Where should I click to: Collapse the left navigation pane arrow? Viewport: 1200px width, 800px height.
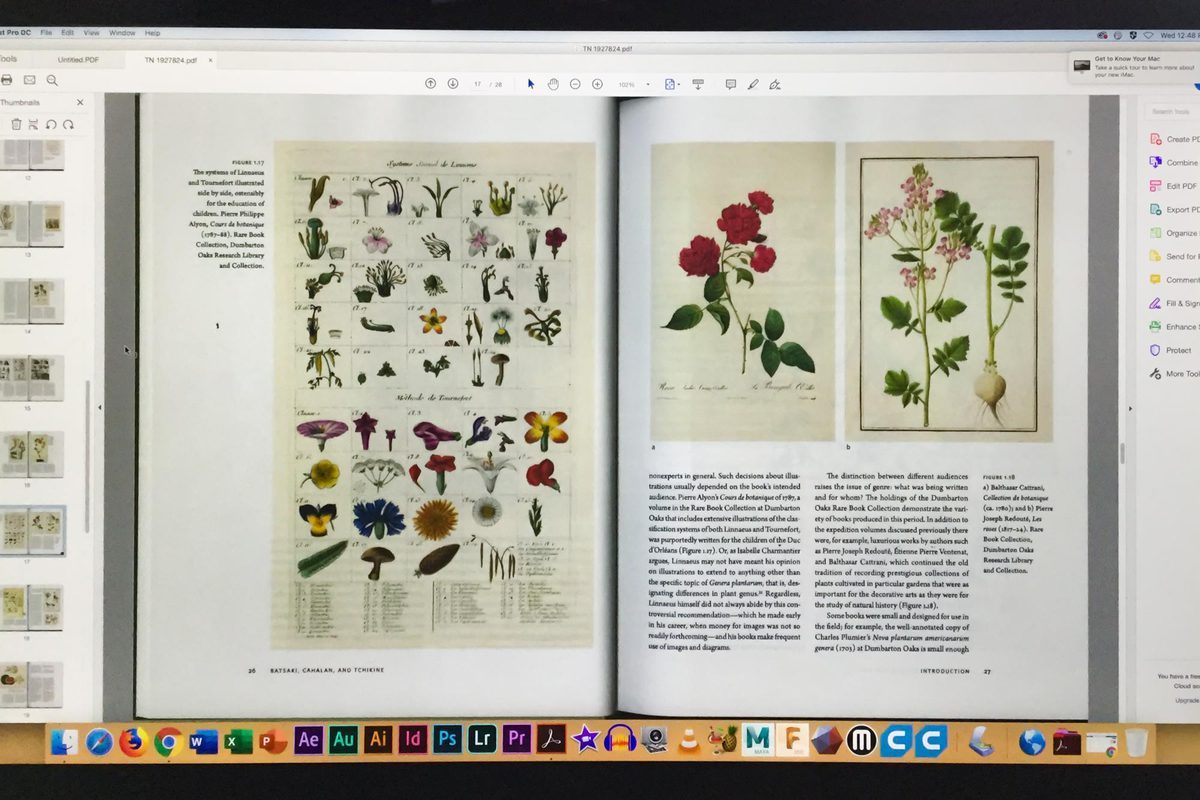pyautogui.click(x=99, y=408)
